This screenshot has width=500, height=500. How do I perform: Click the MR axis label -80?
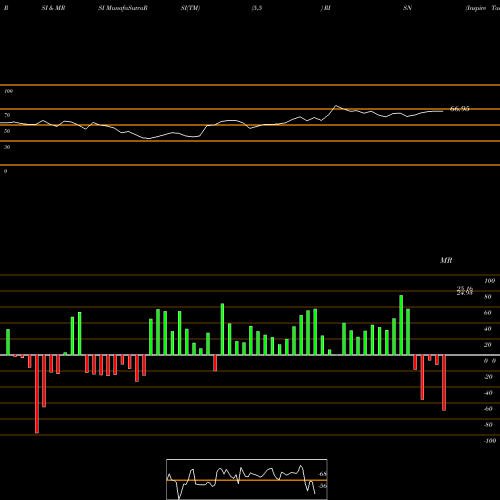(488, 425)
